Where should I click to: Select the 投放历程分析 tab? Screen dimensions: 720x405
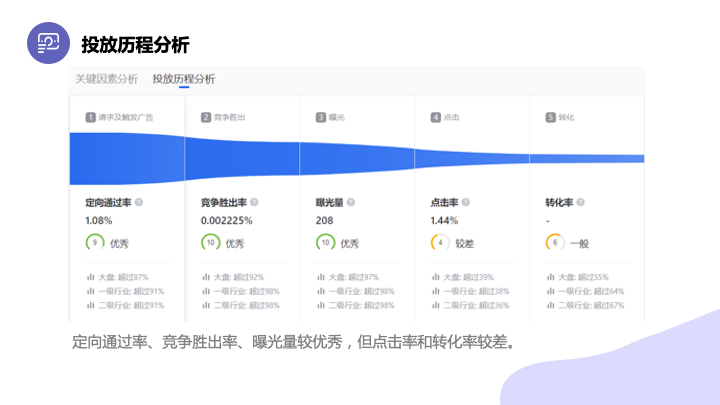[x=184, y=79]
